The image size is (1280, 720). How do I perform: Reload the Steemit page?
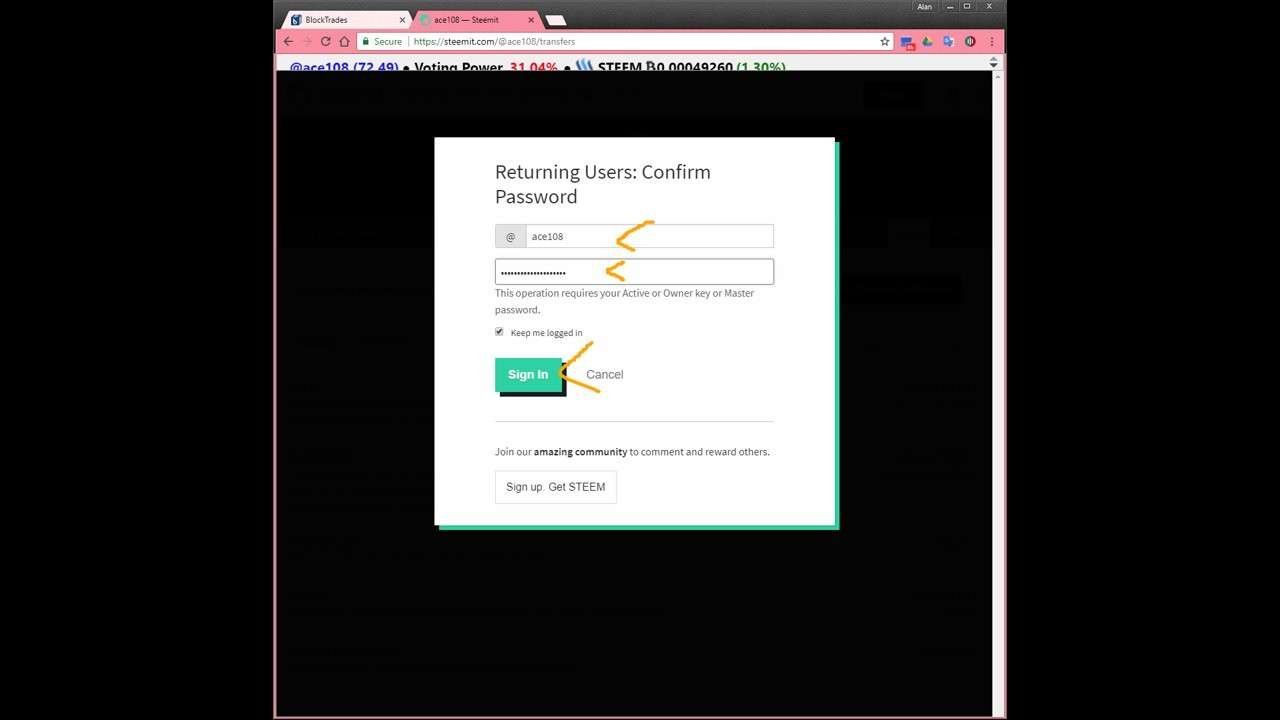(326, 42)
